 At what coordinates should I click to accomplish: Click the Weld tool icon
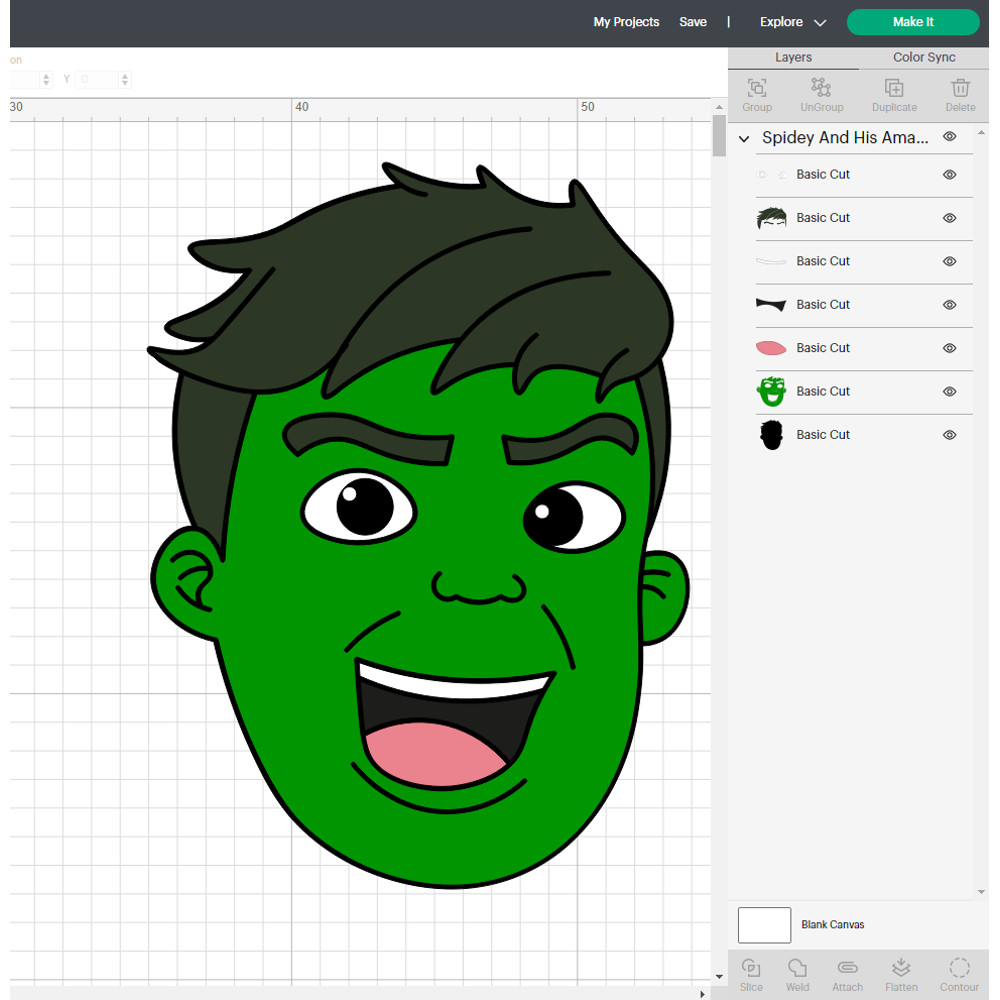(797, 968)
